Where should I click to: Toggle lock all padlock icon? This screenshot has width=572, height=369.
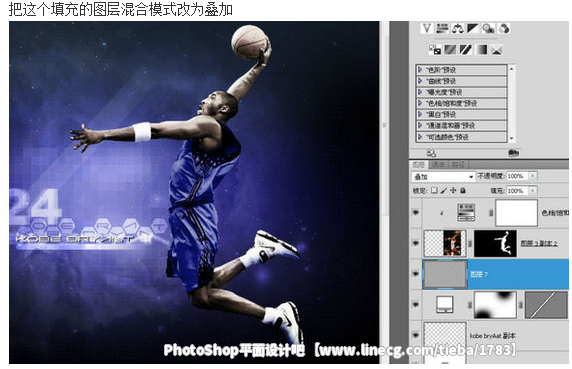click(x=463, y=190)
